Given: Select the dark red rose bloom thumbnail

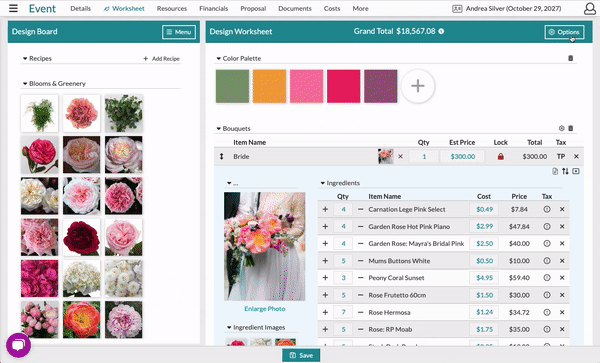Looking at the screenshot, I should [x=82, y=238].
